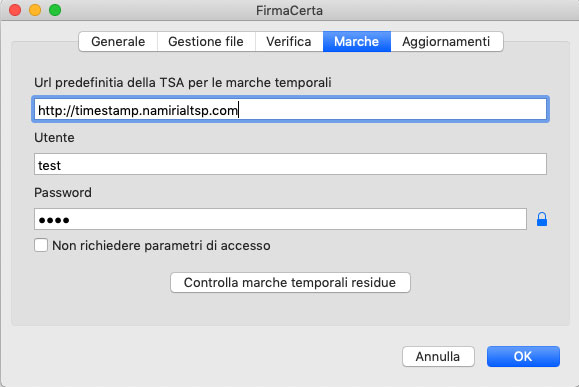Open the Gestione file tab
Image resolution: width=579 pixels, height=387 pixels.
pos(206,41)
